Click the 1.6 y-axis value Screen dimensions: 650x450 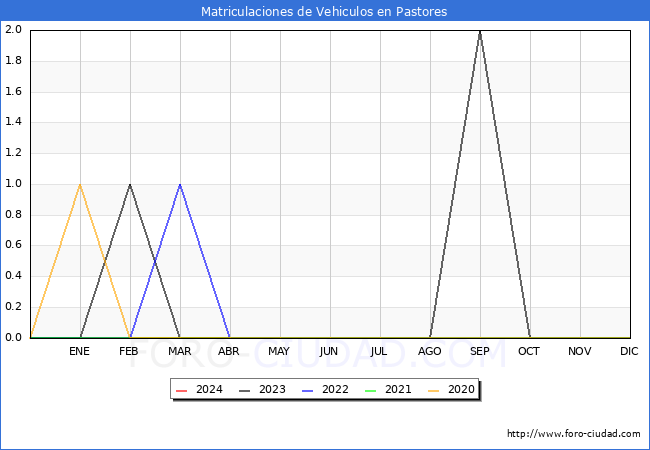click(13, 91)
